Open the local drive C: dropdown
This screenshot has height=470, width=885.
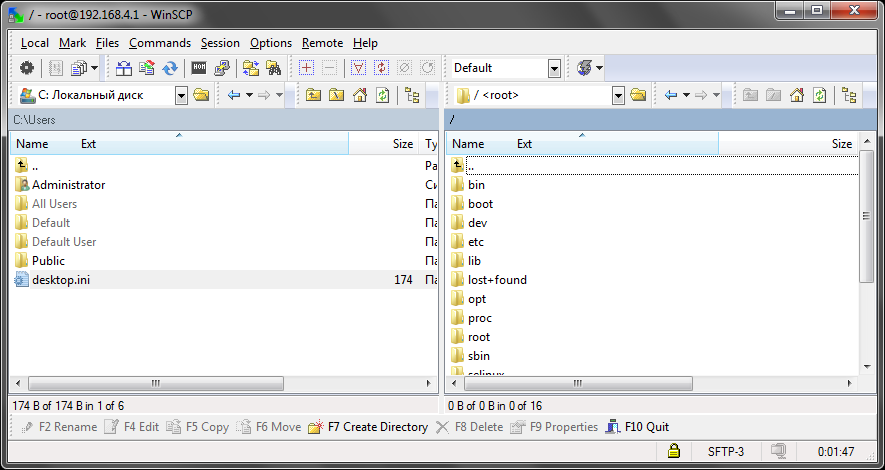(181, 95)
